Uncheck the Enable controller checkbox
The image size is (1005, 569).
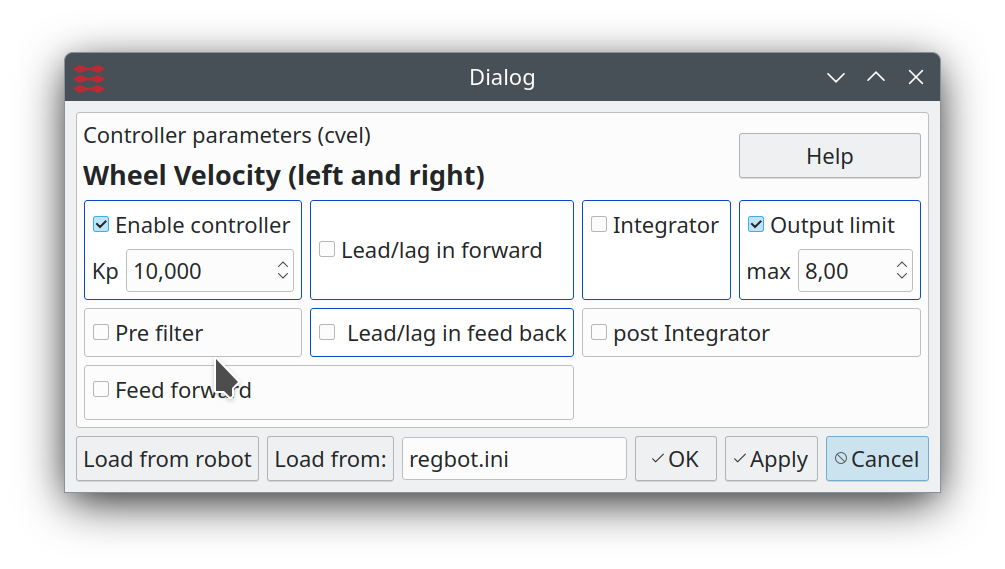101,225
